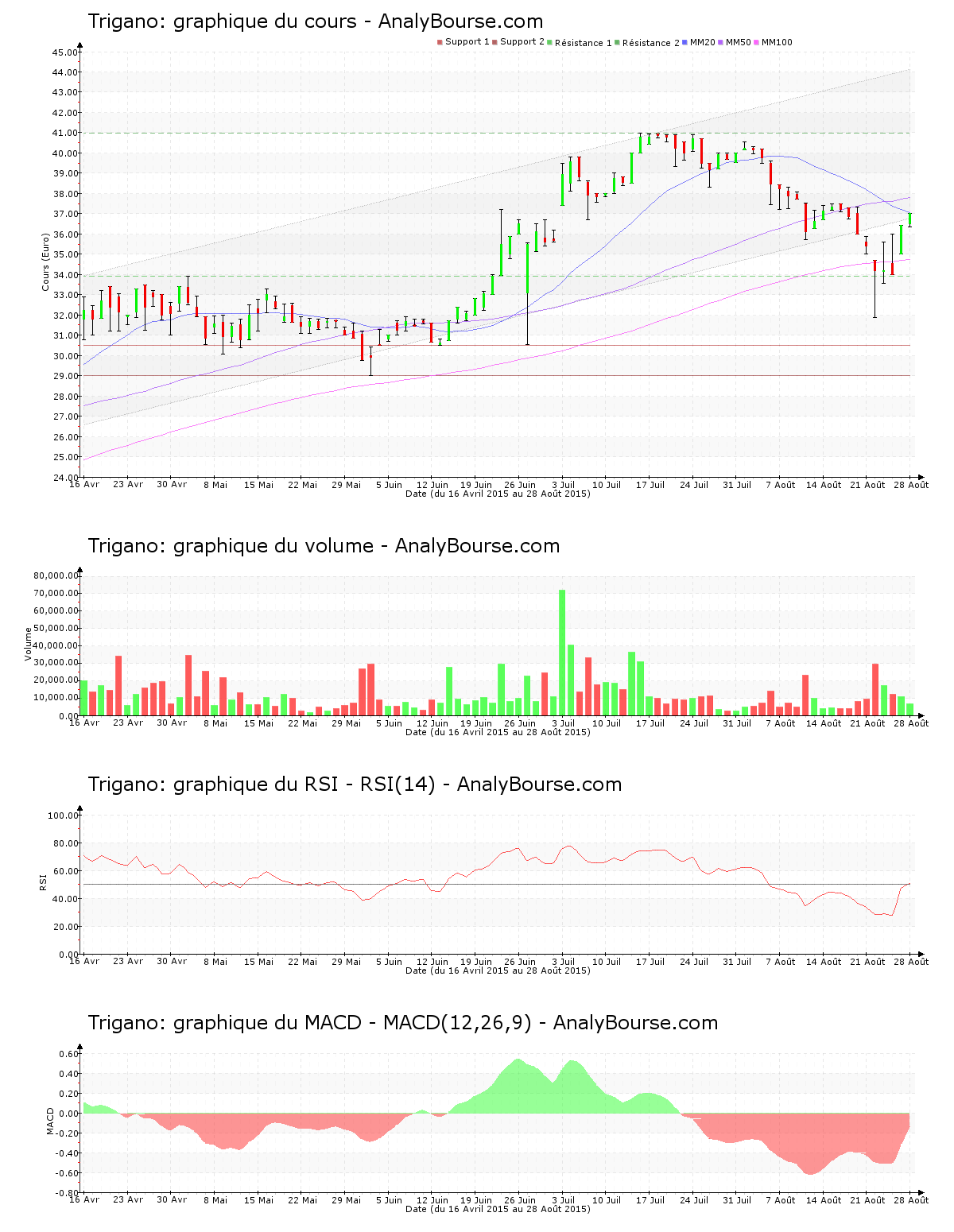Click the 40.00 value on RSI axis
The image size is (954, 1232).
tap(65, 899)
